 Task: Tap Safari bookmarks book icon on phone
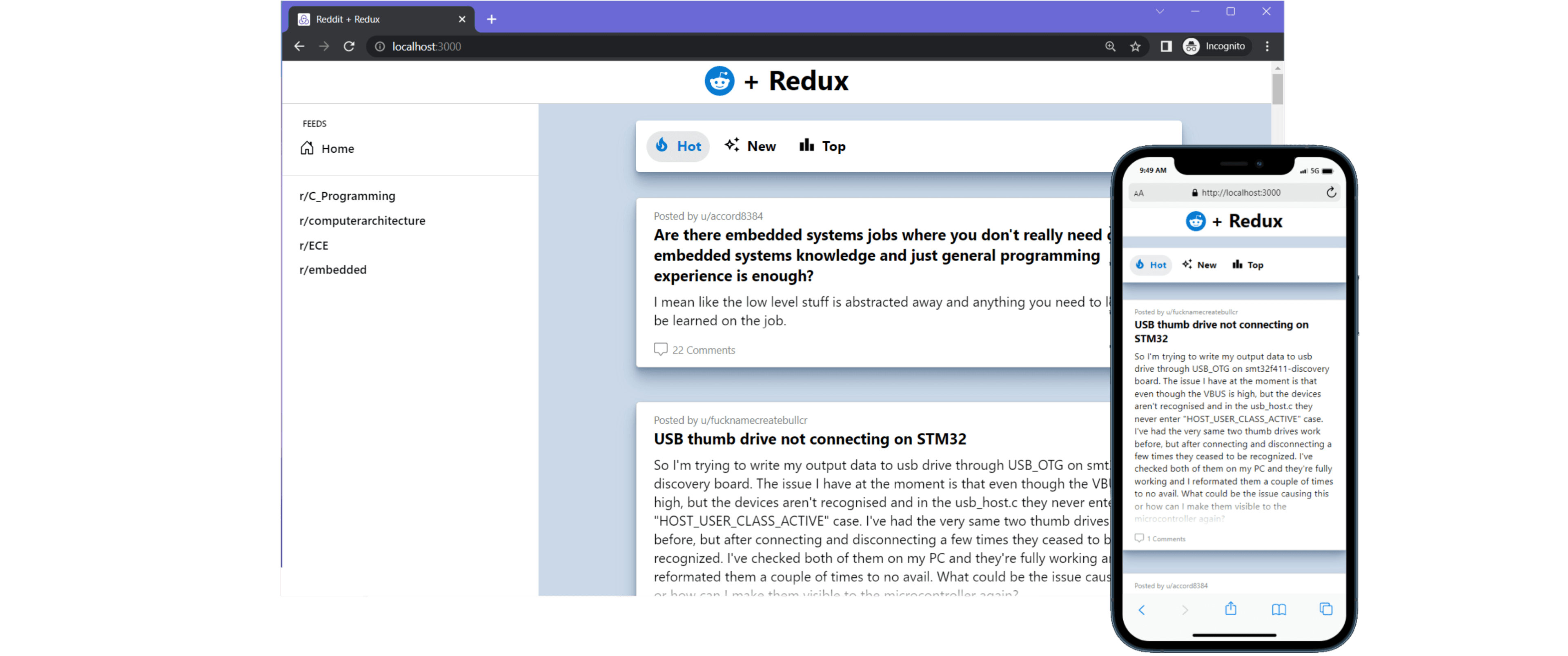click(x=1279, y=610)
